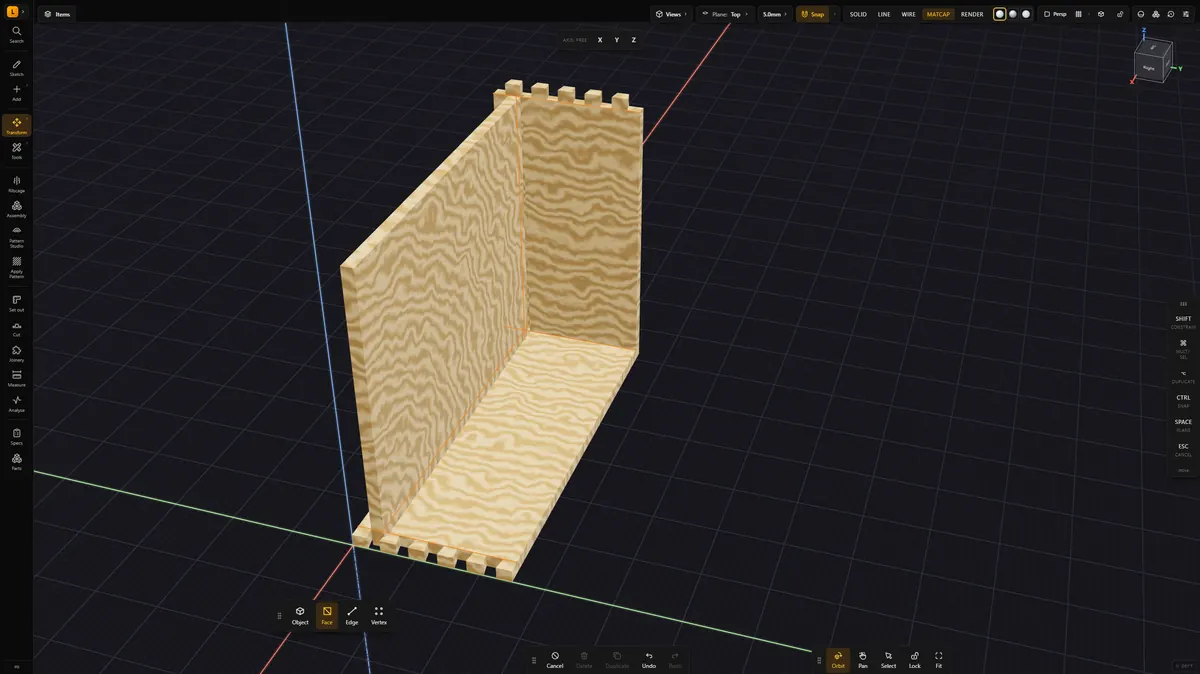Toggle the view Lock
The height and width of the screenshot is (674, 1200).
(x=915, y=660)
